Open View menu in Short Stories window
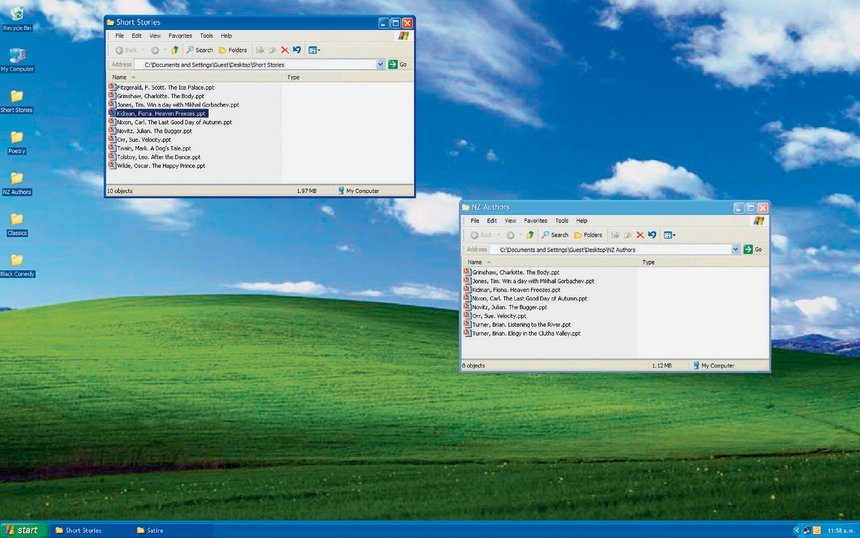Screen dimensions: 860x538 coord(155,36)
